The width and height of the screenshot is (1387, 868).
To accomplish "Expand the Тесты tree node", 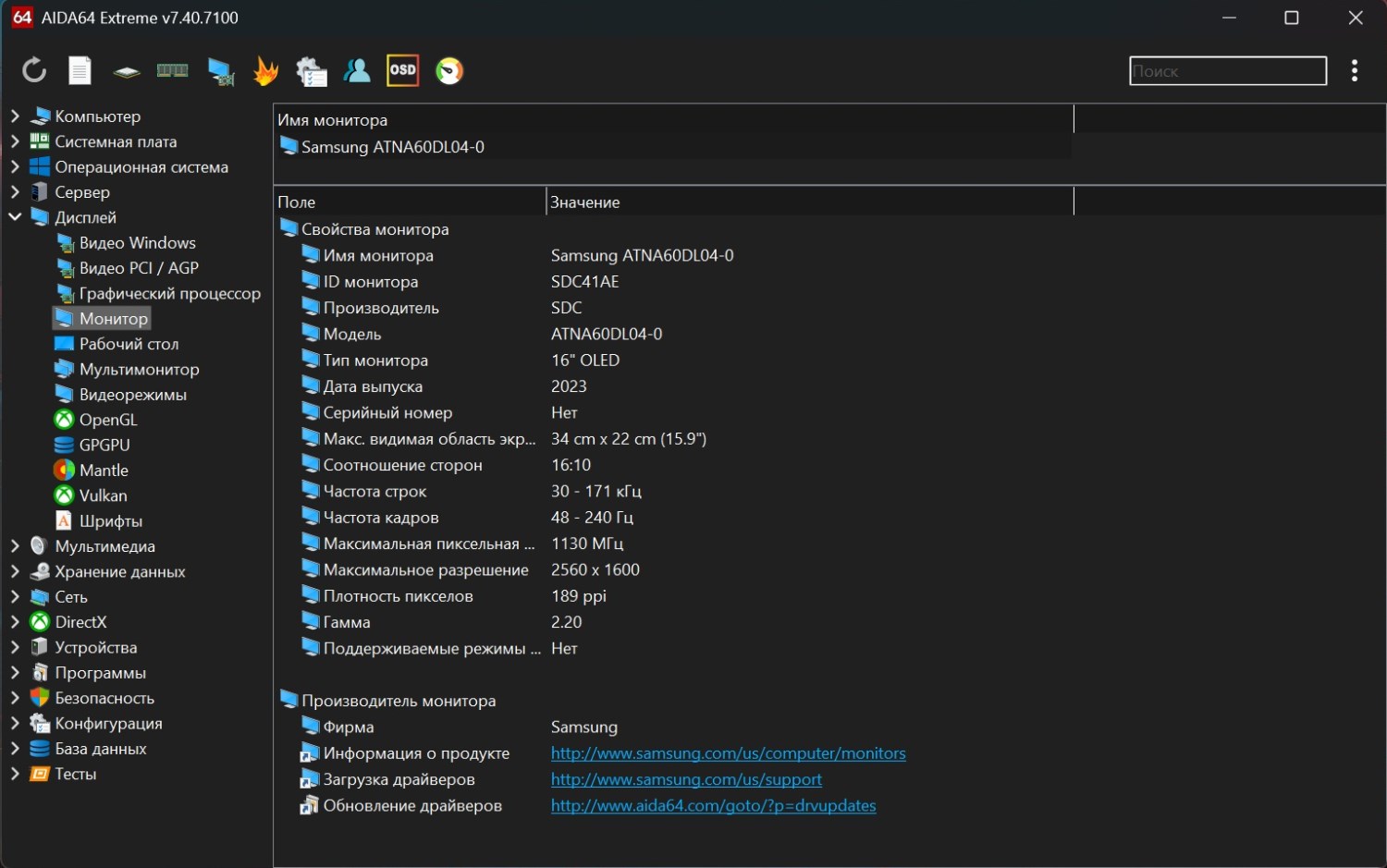I will click(x=15, y=774).
